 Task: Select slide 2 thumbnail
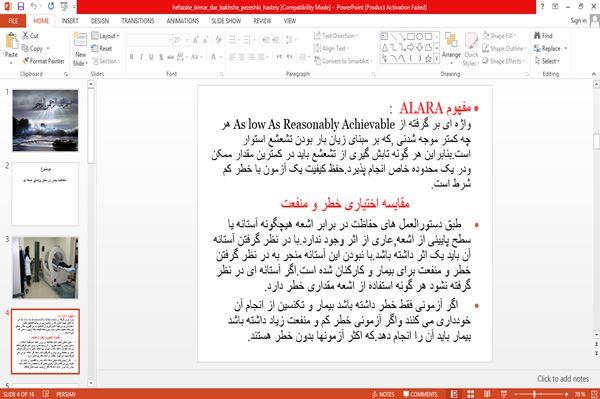point(45,194)
